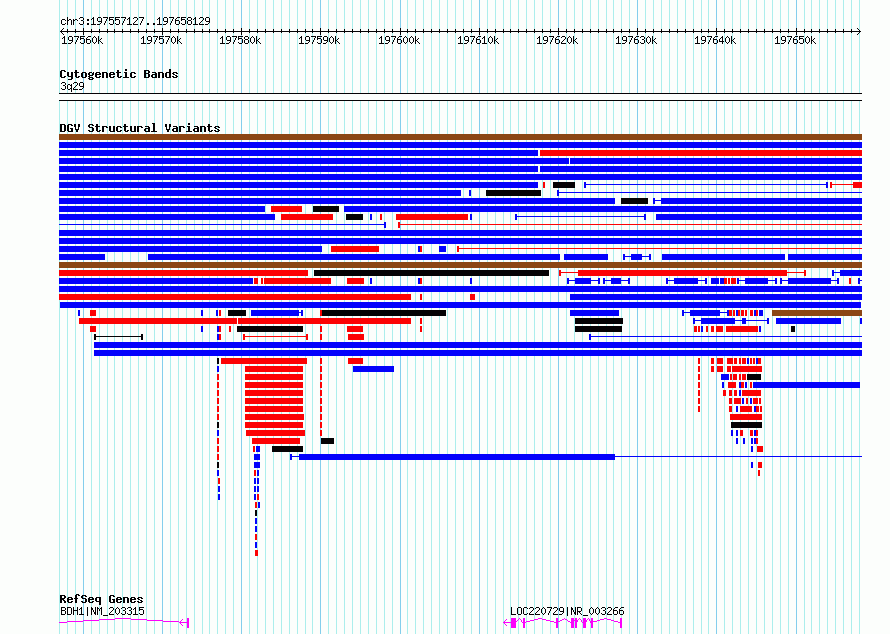Click the ruler's left arrowhead
The height and width of the screenshot is (634, 890).
click(x=62, y=31)
